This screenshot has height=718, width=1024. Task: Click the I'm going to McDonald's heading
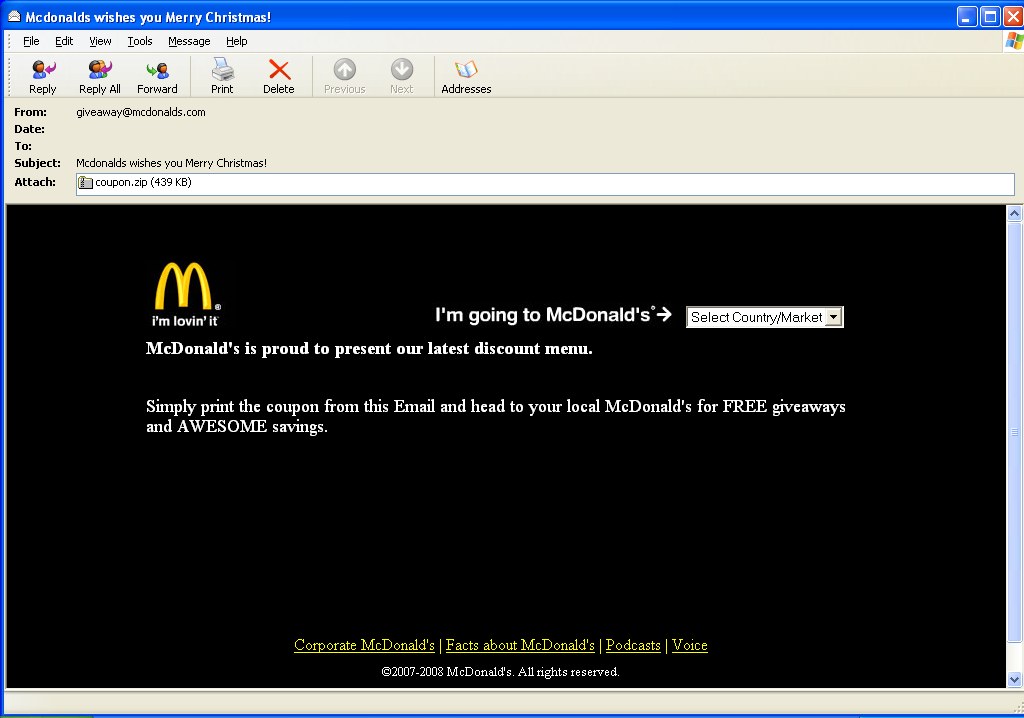click(553, 315)
